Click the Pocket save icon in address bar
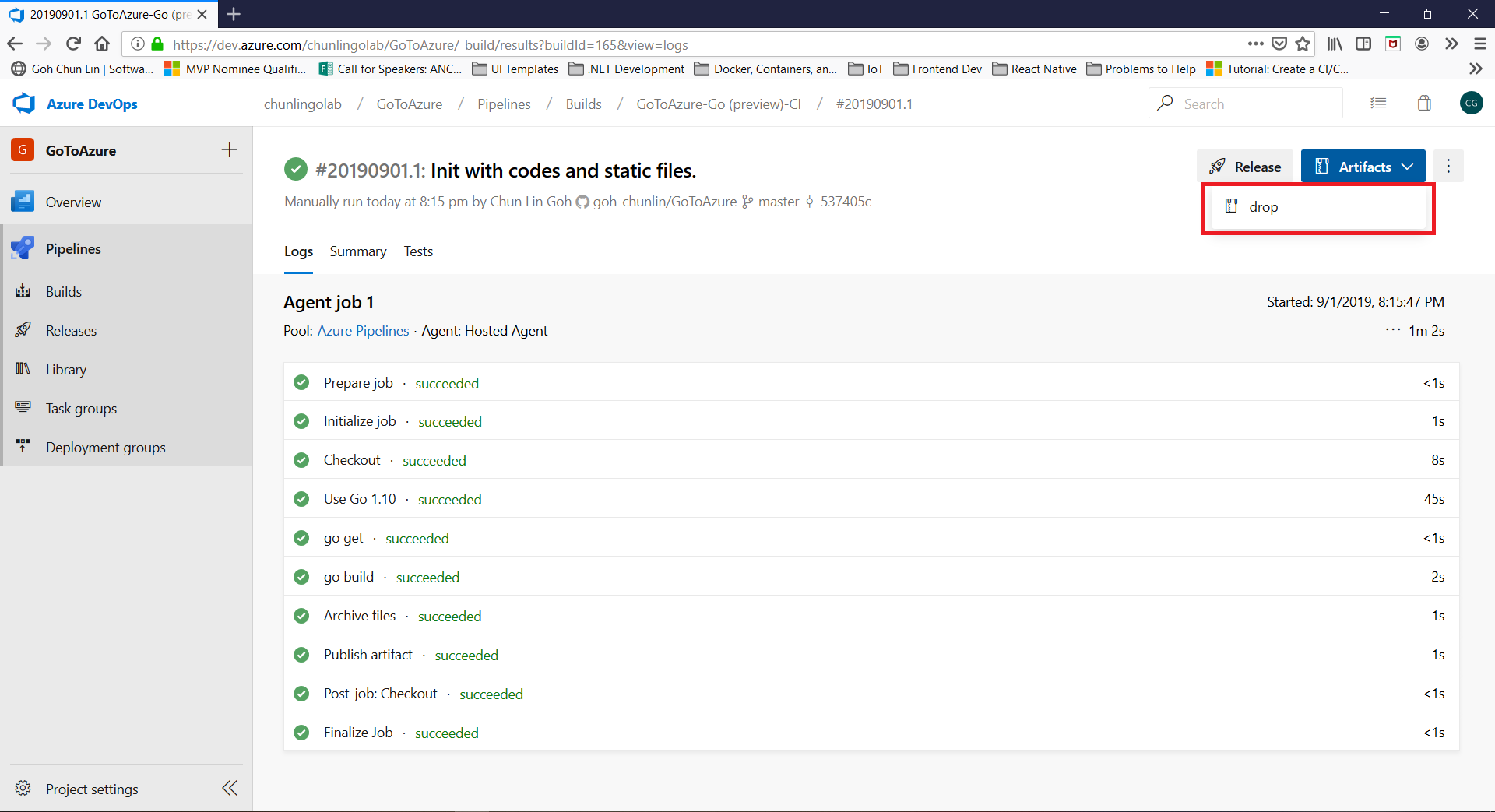This screenshot has height=812, width=1495. (x=1279, y=44)
